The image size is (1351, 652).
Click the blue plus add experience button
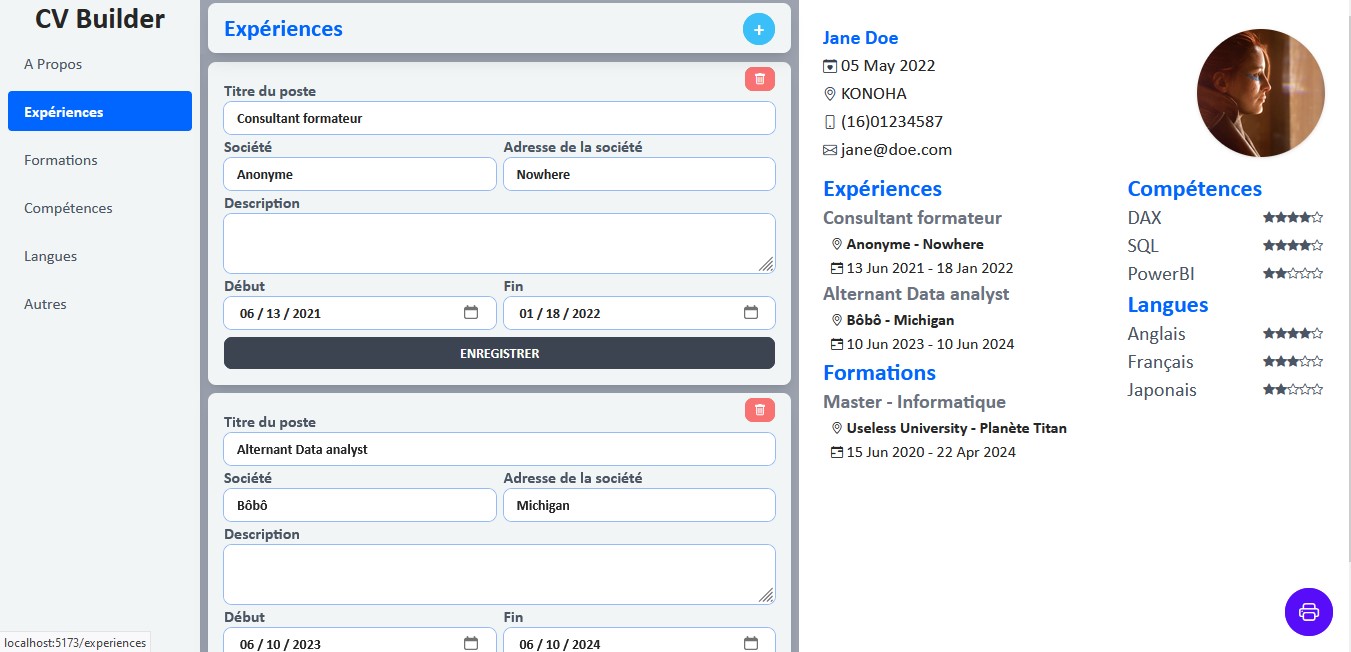point(758,30)
